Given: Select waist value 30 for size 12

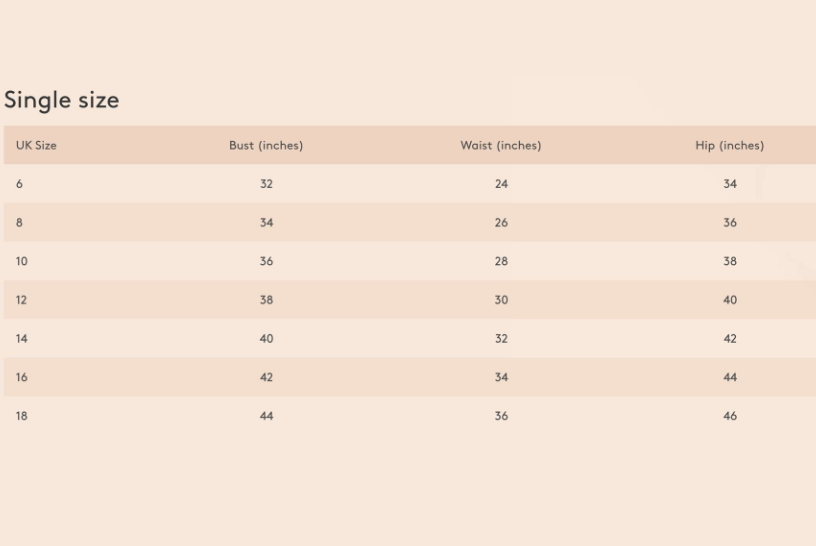Looking at the screenshot, I should click(x=501, y=300).
